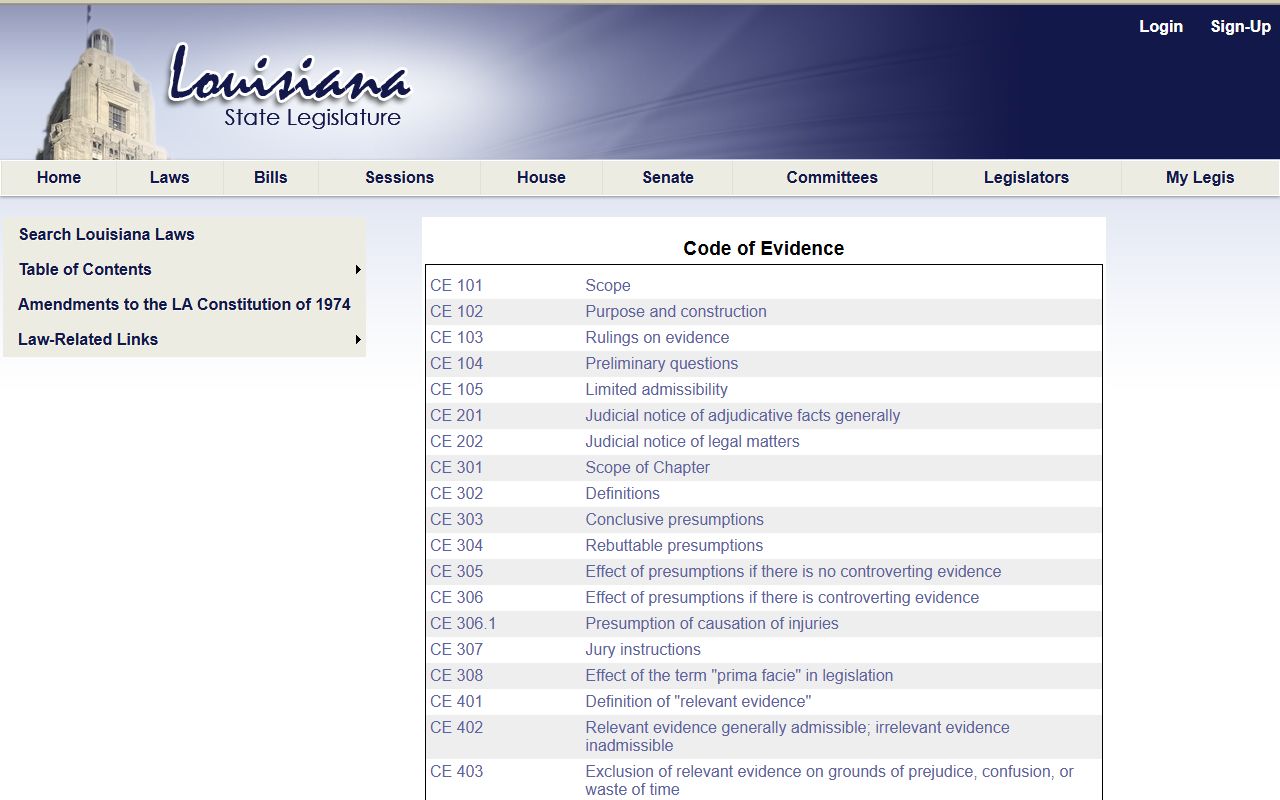Open the Definitions article
1280x800 pixels.
(622, 494)
